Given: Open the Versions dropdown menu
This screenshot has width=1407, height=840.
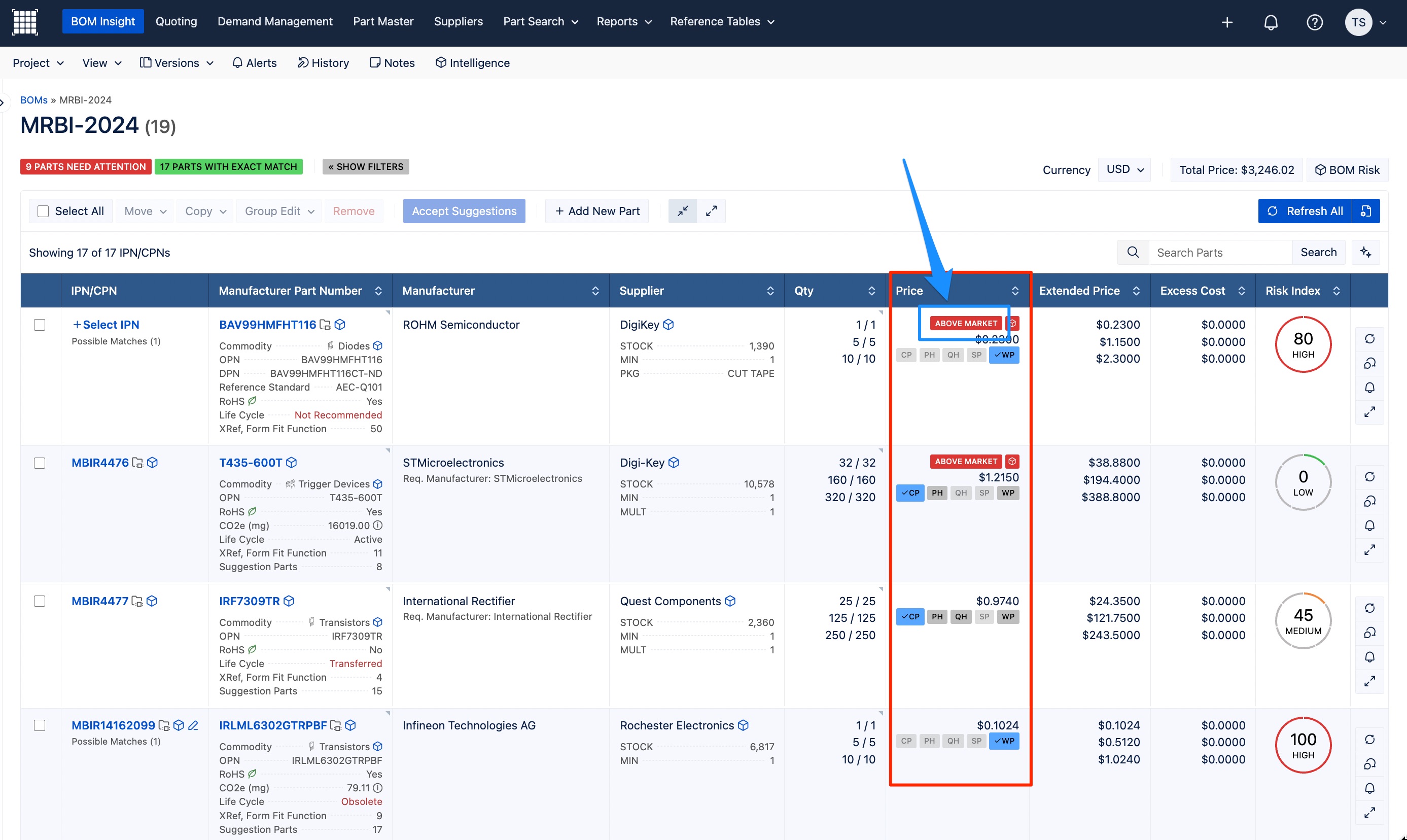Looking at the screenshot, I should pos(177,63).
